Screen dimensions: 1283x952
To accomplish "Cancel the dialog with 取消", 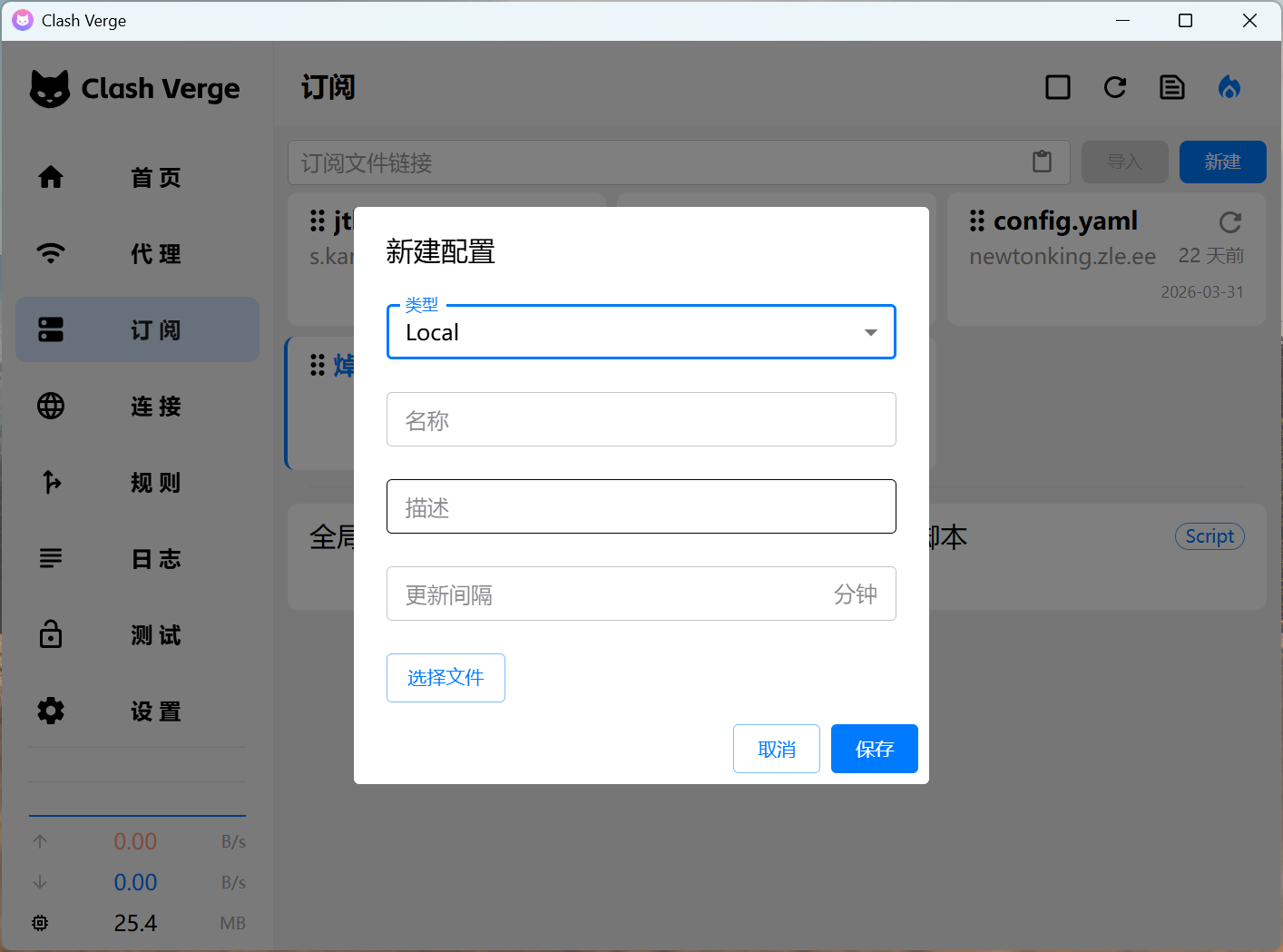I will [777, 749].
